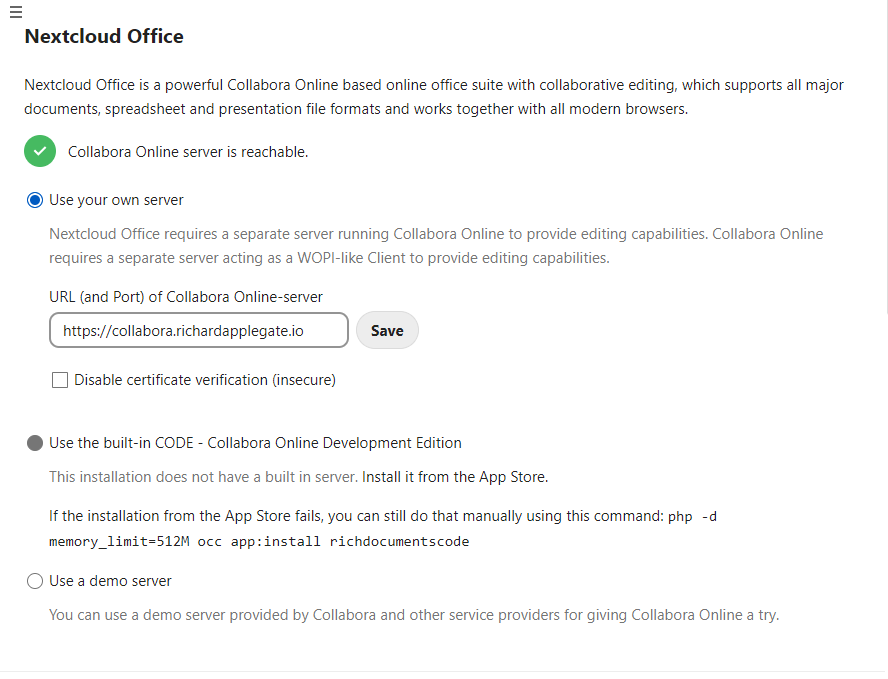
Task: Click the Nextcloud Office heading
Action: [104, 37]
